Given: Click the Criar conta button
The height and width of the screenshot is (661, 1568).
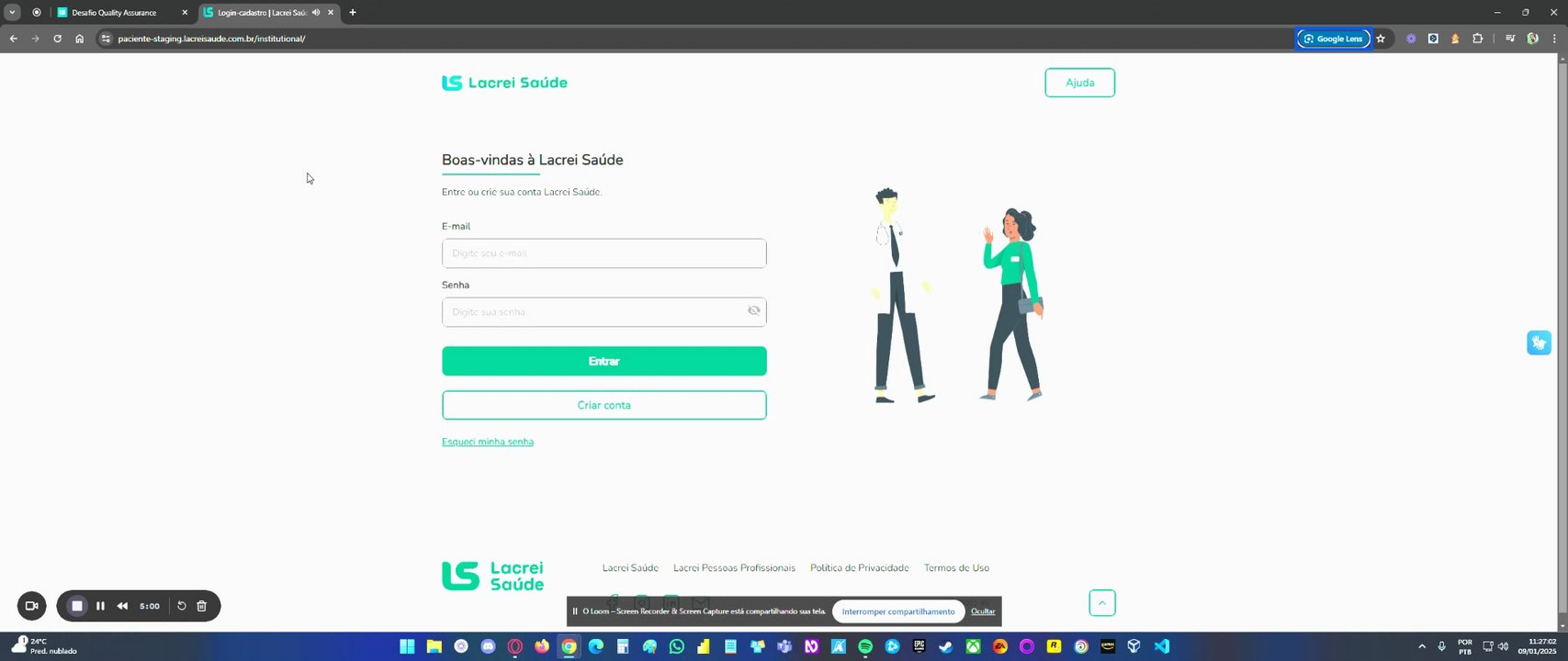Looking at the screenshot, I should (x=604, y=405).
